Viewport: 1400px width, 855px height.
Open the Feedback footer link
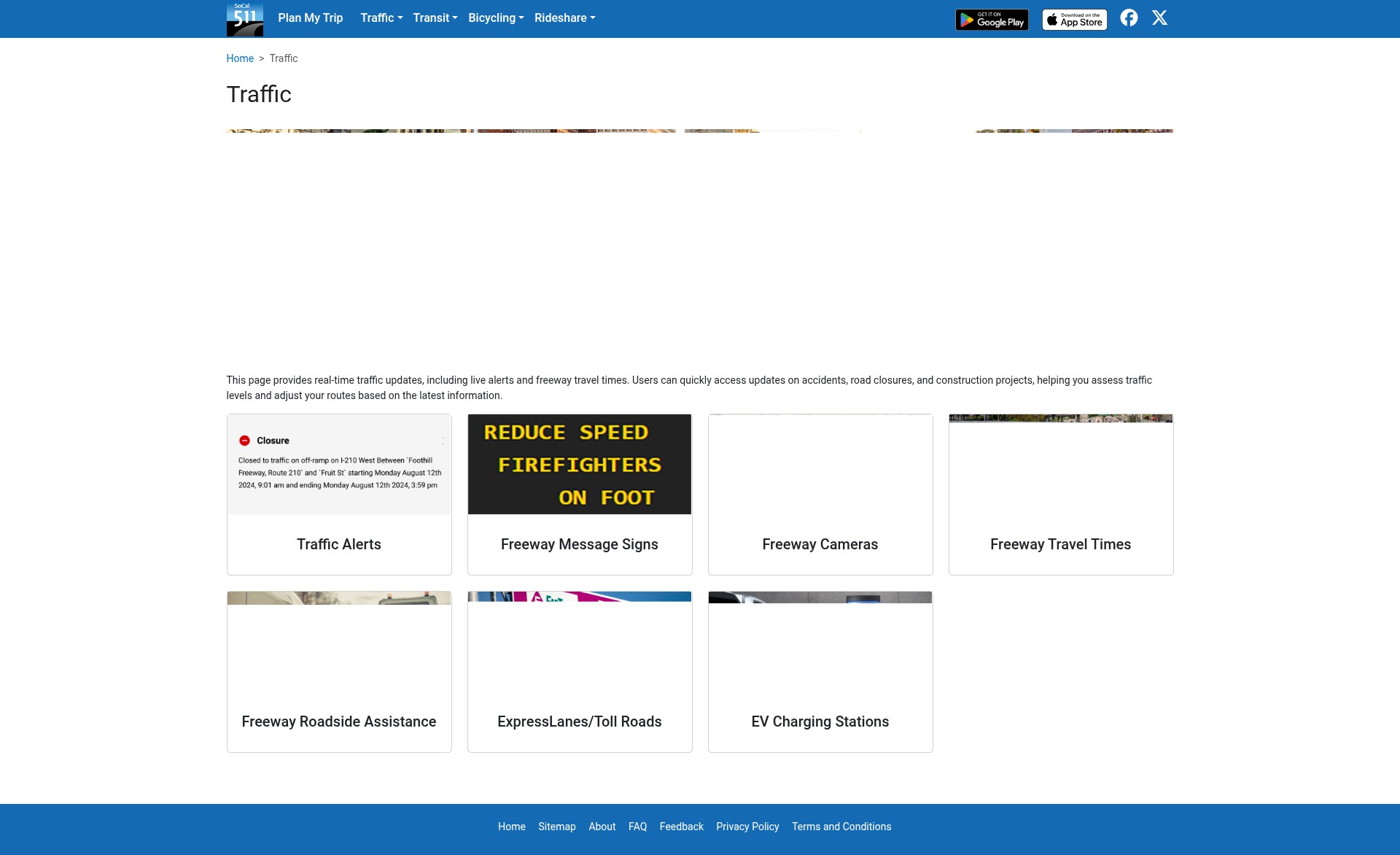(682, 827)
